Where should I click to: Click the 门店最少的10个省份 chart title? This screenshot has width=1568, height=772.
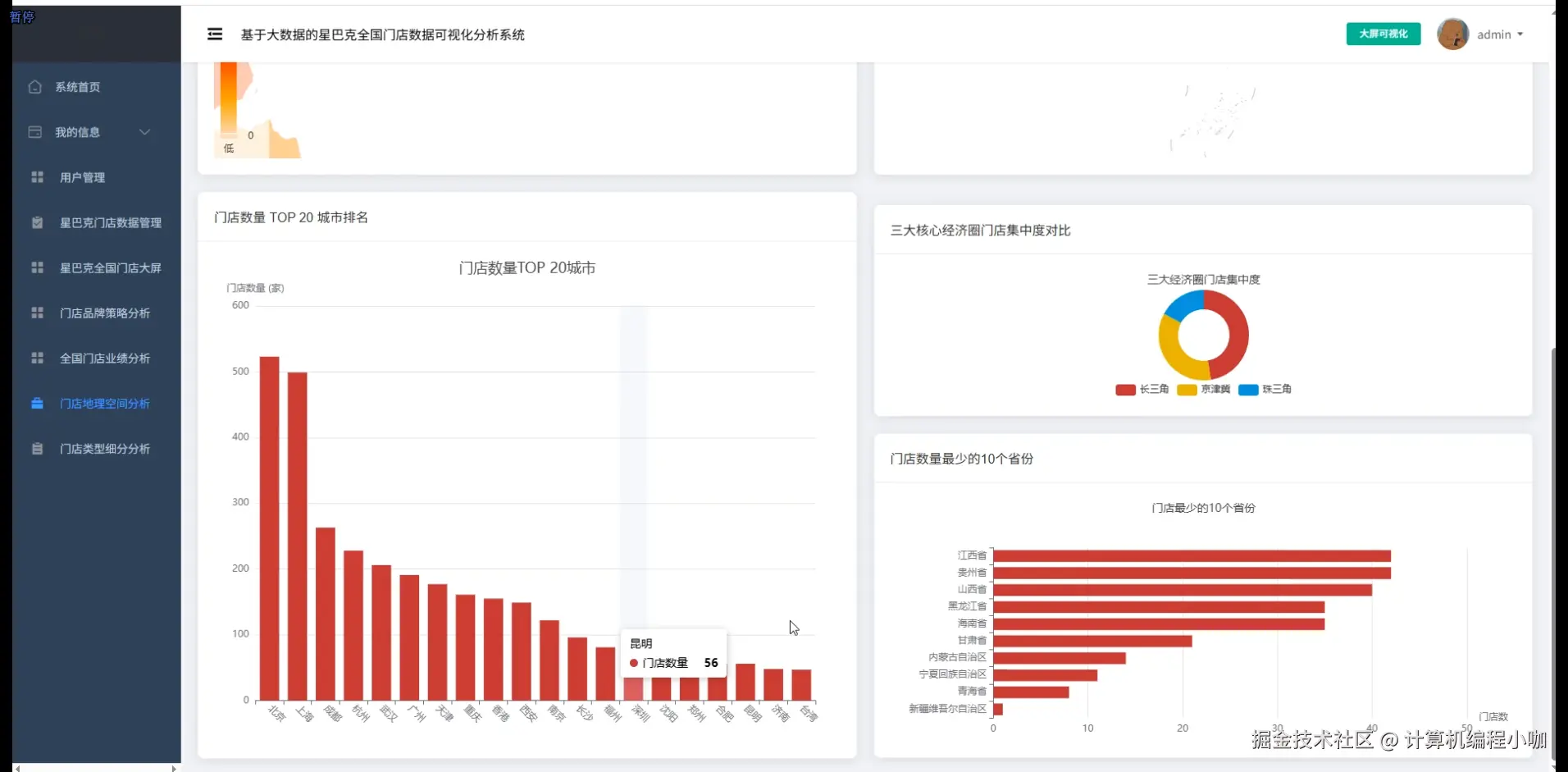(x=1203, y=508)
